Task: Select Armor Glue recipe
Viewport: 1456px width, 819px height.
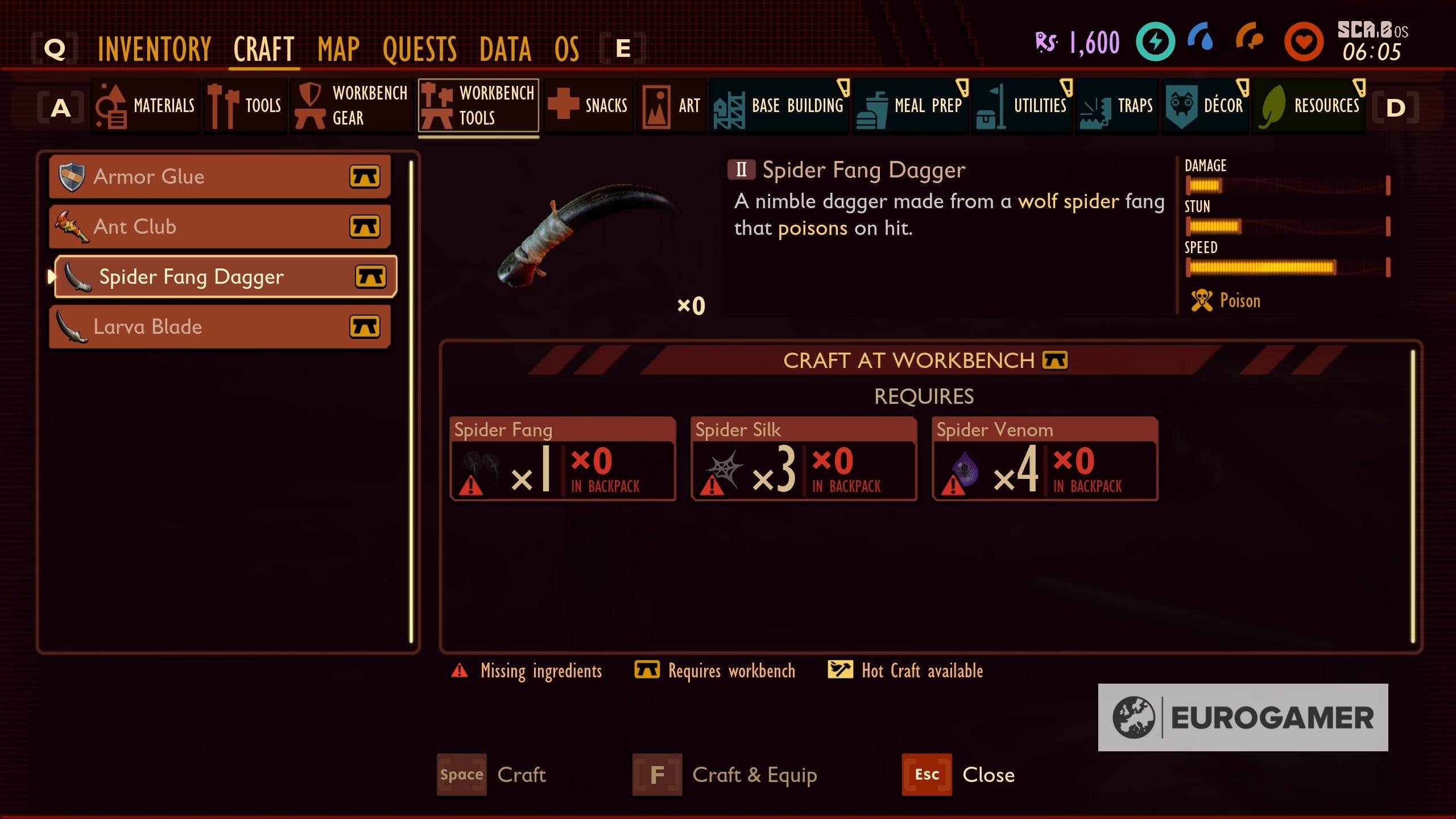Action: (220, 176)
